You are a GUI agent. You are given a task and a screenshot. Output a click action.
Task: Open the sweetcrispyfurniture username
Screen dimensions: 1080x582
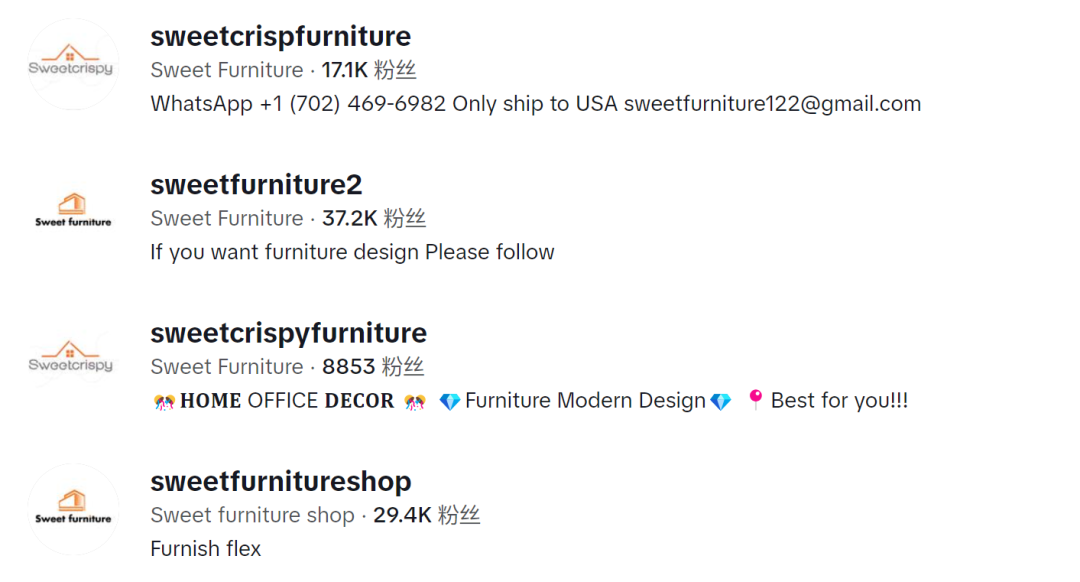click(x=288, y=333)
